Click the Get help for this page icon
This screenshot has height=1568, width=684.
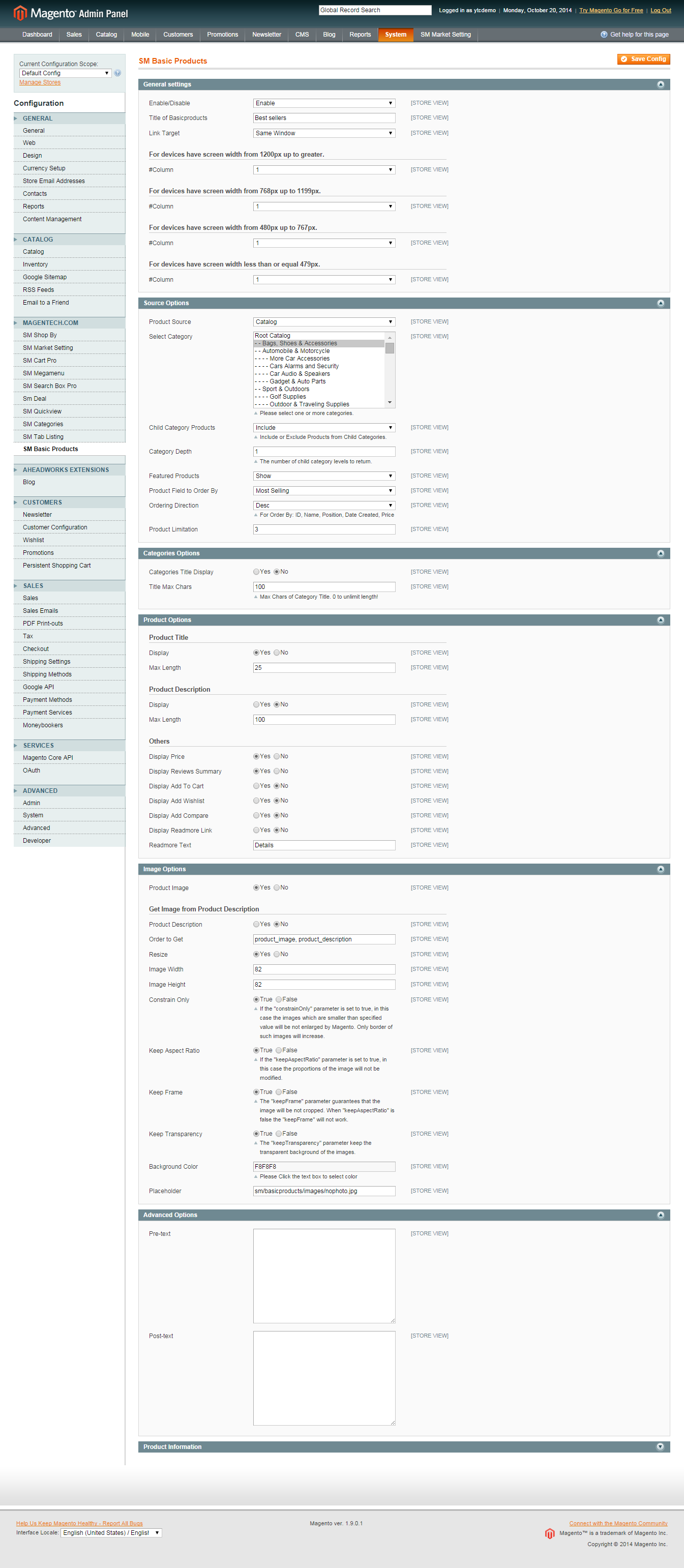(604, 35)
